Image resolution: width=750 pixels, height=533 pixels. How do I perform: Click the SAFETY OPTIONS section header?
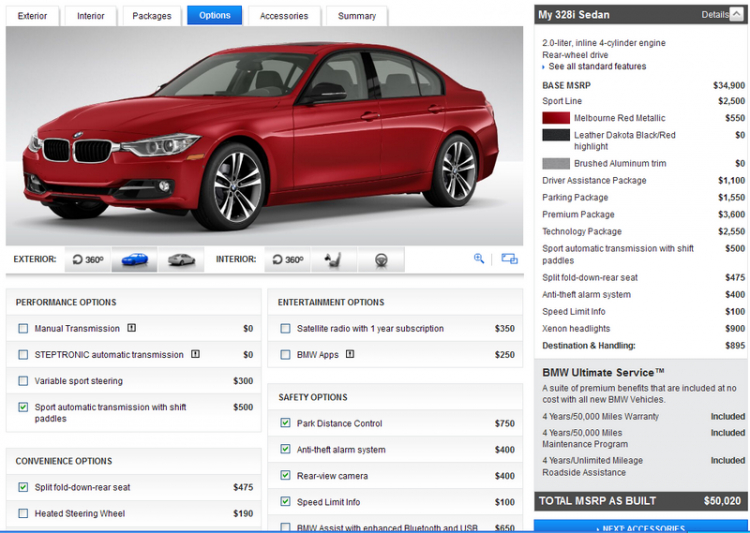(x=313, y=397)
